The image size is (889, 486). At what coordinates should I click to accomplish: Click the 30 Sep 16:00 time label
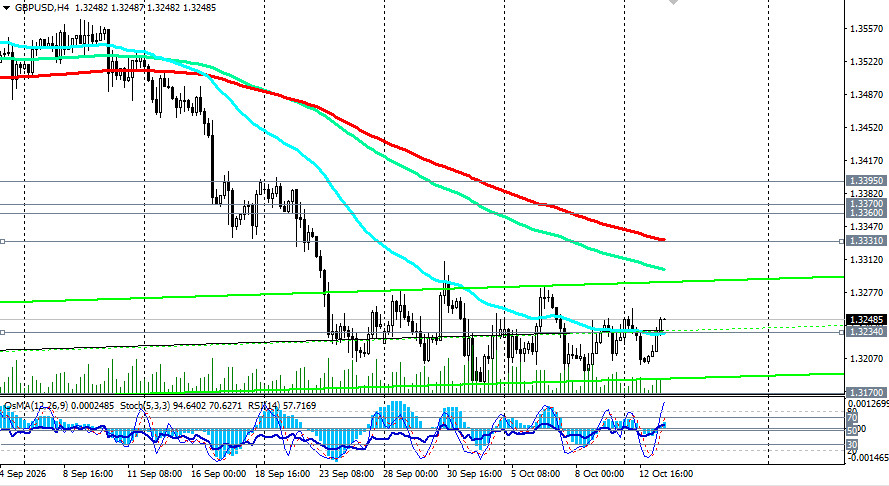tap(475, 474)
